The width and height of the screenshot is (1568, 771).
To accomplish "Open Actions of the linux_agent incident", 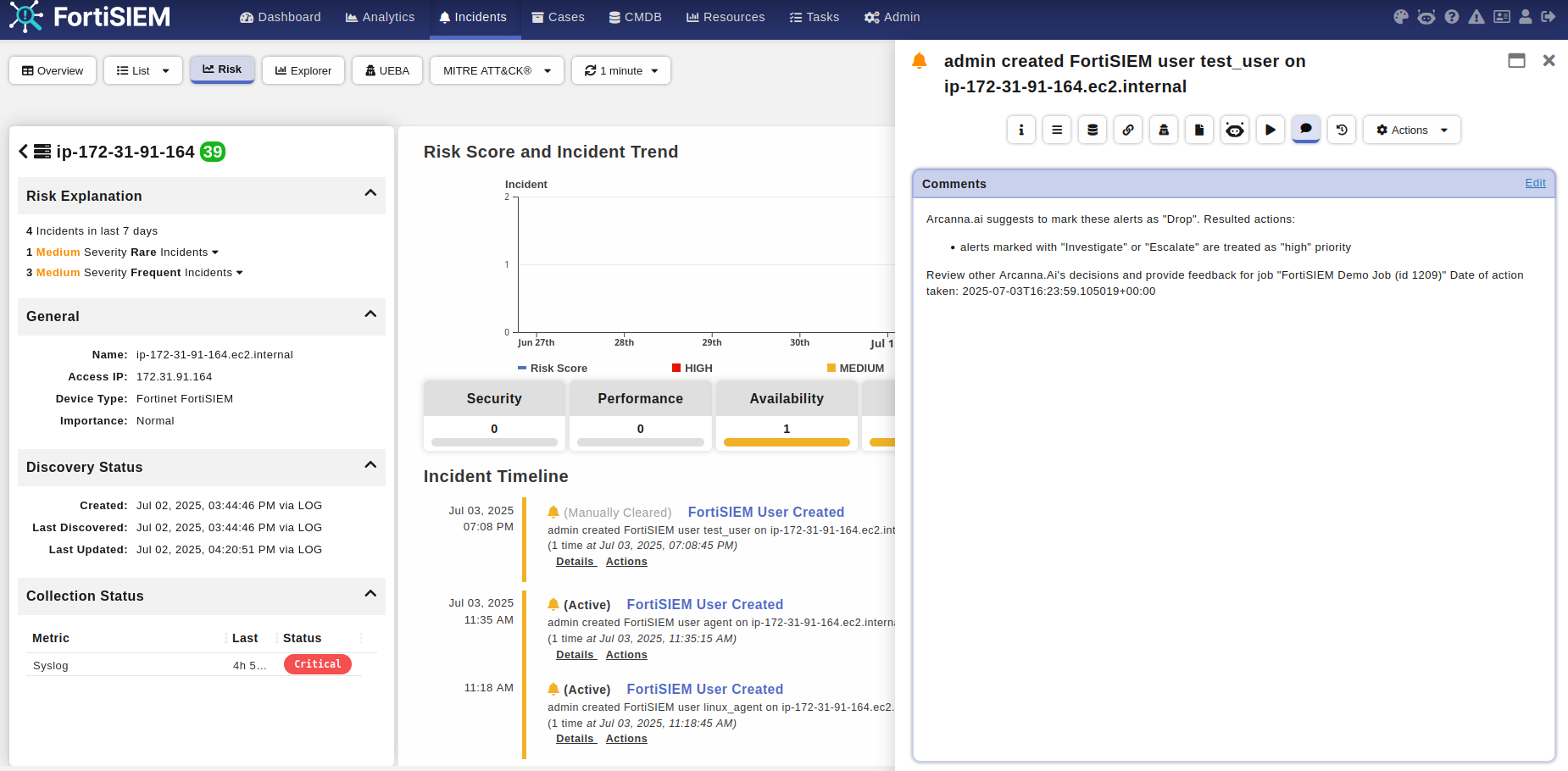I will click(x=626, y=739).
